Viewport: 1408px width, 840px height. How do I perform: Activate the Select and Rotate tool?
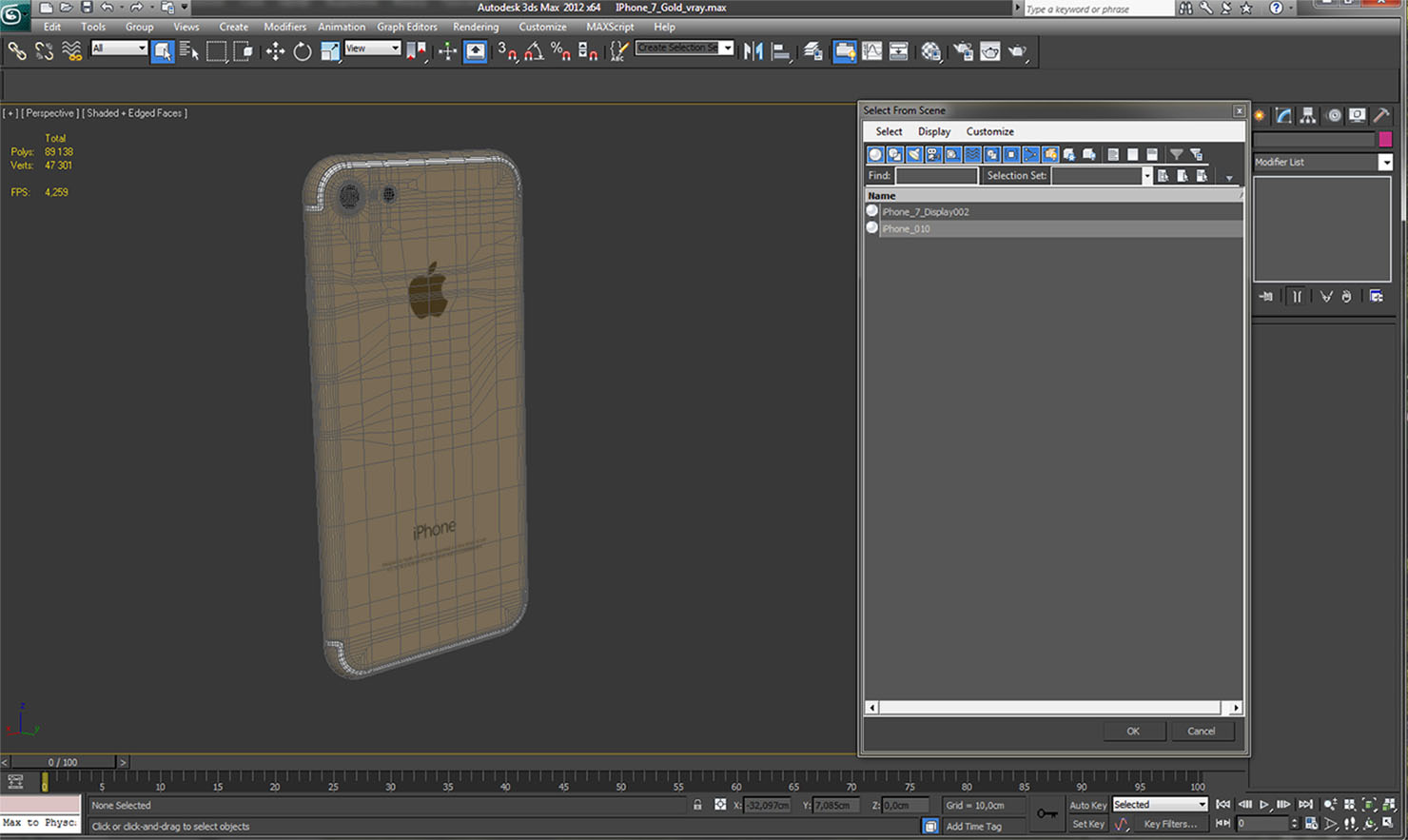coord(303,51)
